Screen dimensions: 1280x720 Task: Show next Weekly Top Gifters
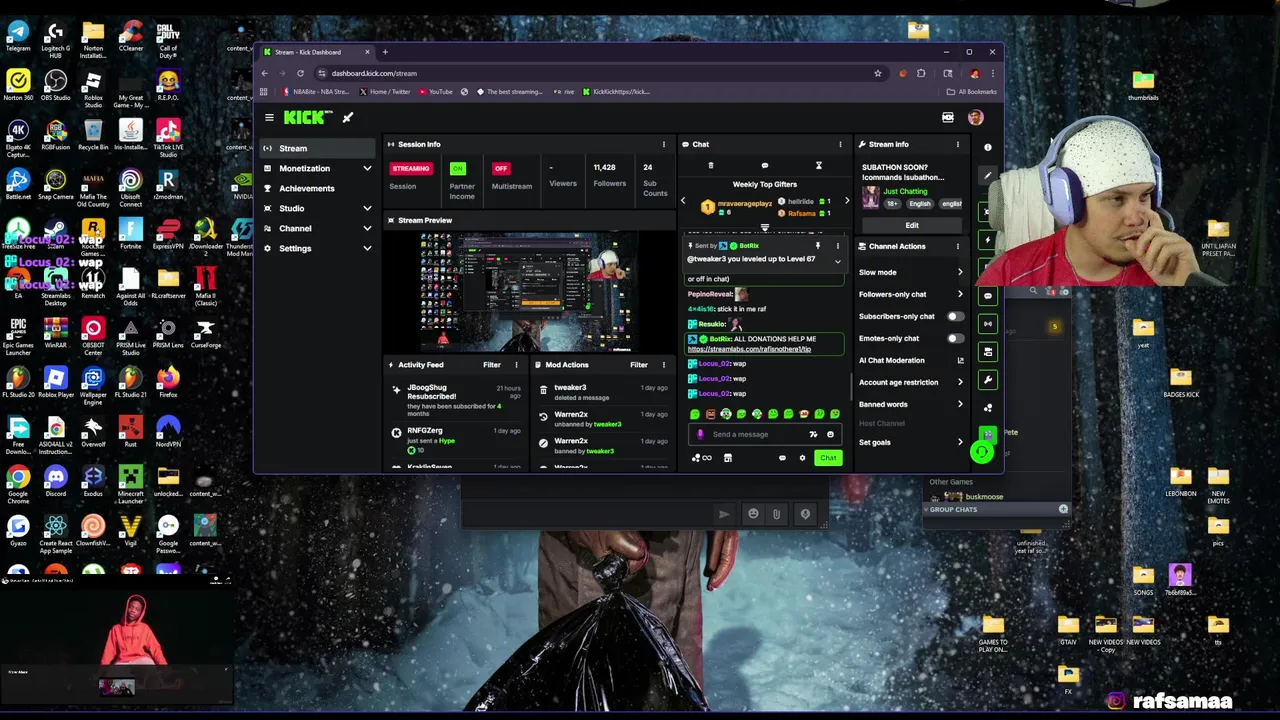click(x=846, y=202)
